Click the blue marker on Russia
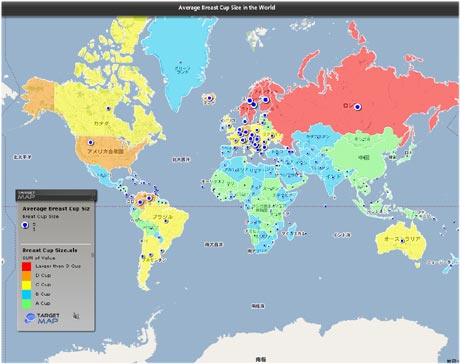Screen dimensions: 460x364 357,107
